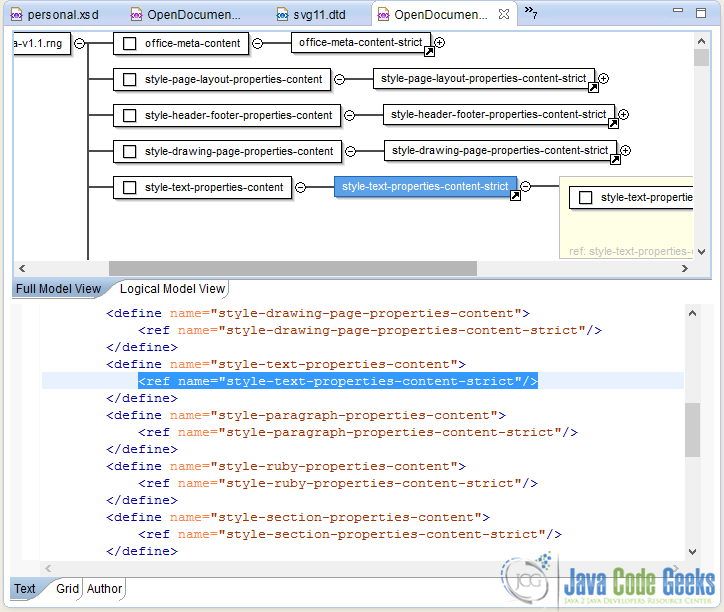Select style-drawing-page-properties-content-strict node
The width and height of the screenshot is (724, 612).
pos(500,151)
